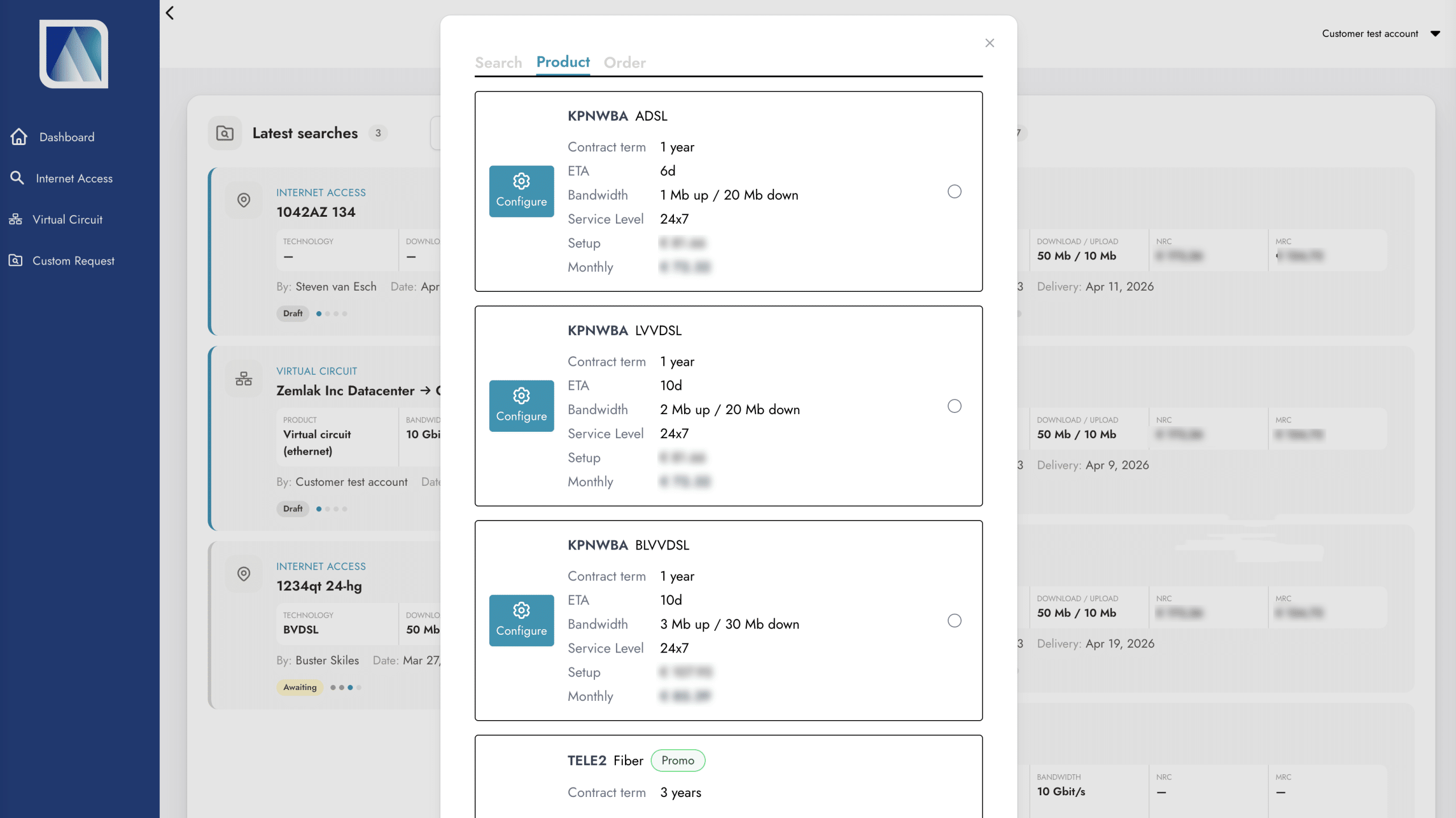Expand the Customer test account dropdown
Viewport: 1456px width, 818px height.
click(1435, 34)
